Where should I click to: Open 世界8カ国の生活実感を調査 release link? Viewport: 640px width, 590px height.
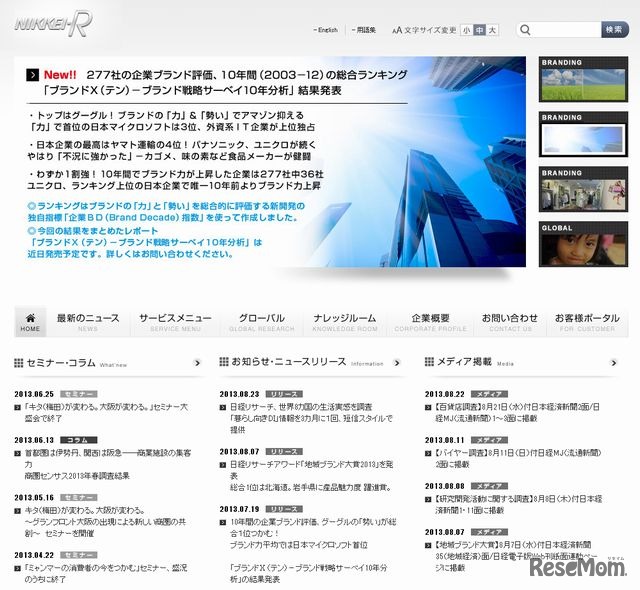coord(311,418)
